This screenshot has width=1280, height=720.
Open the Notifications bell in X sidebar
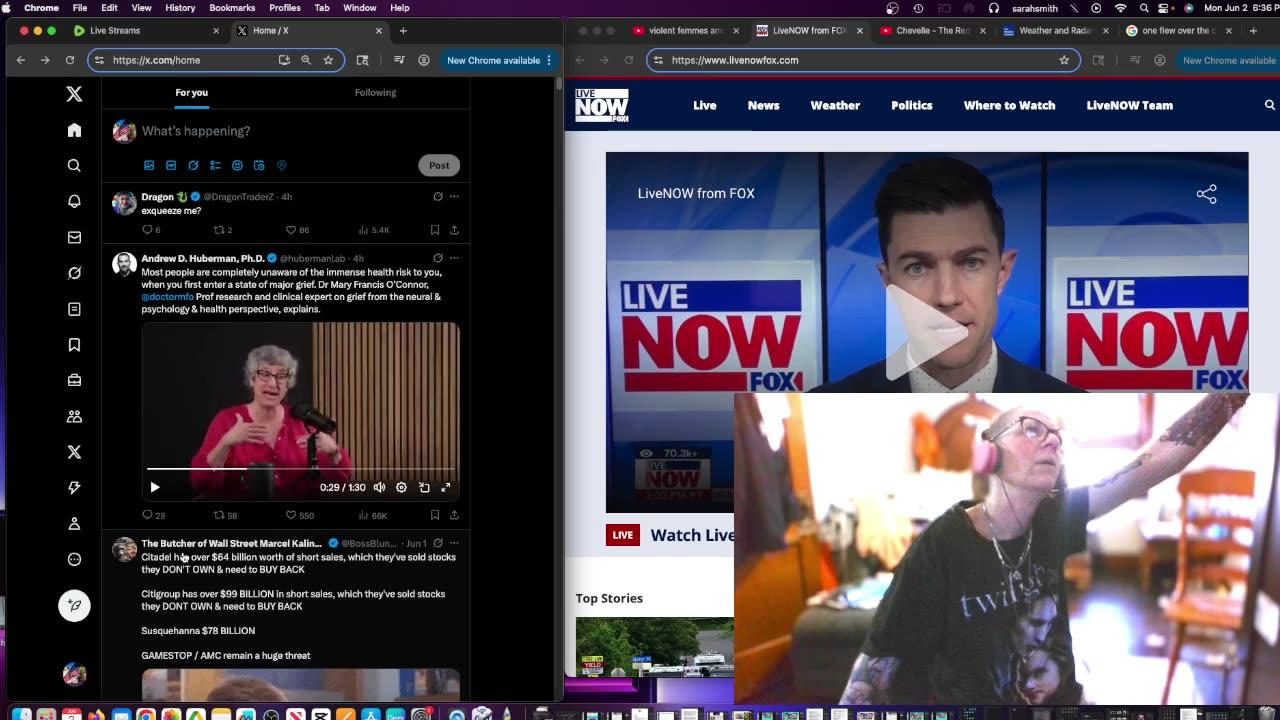[x=74, y=201]
